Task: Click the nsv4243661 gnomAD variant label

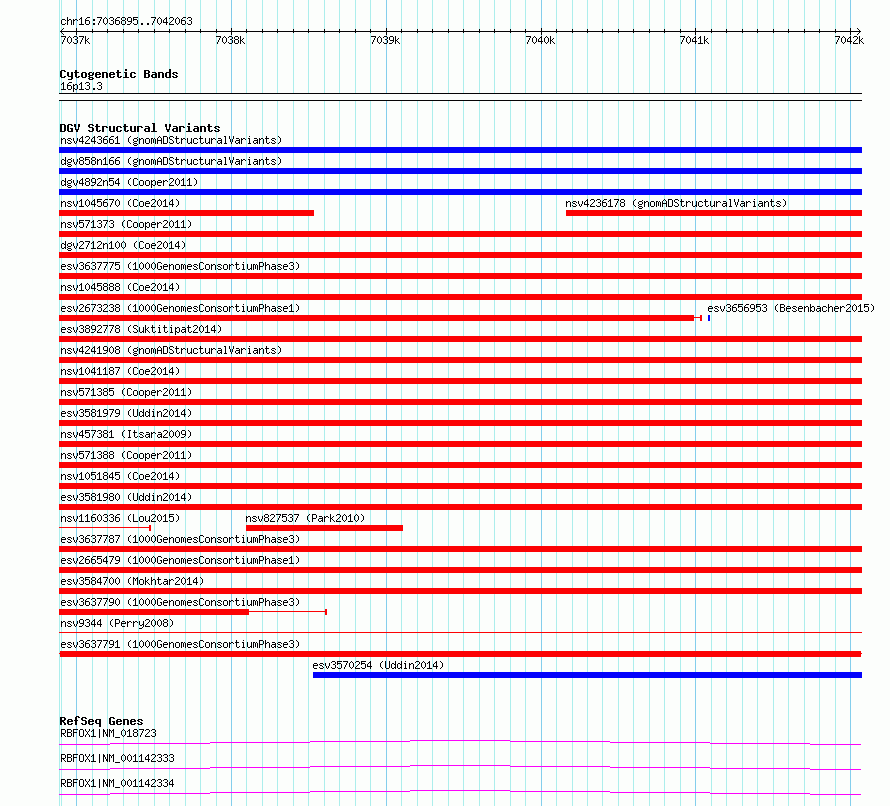Action: coord(171,140)
